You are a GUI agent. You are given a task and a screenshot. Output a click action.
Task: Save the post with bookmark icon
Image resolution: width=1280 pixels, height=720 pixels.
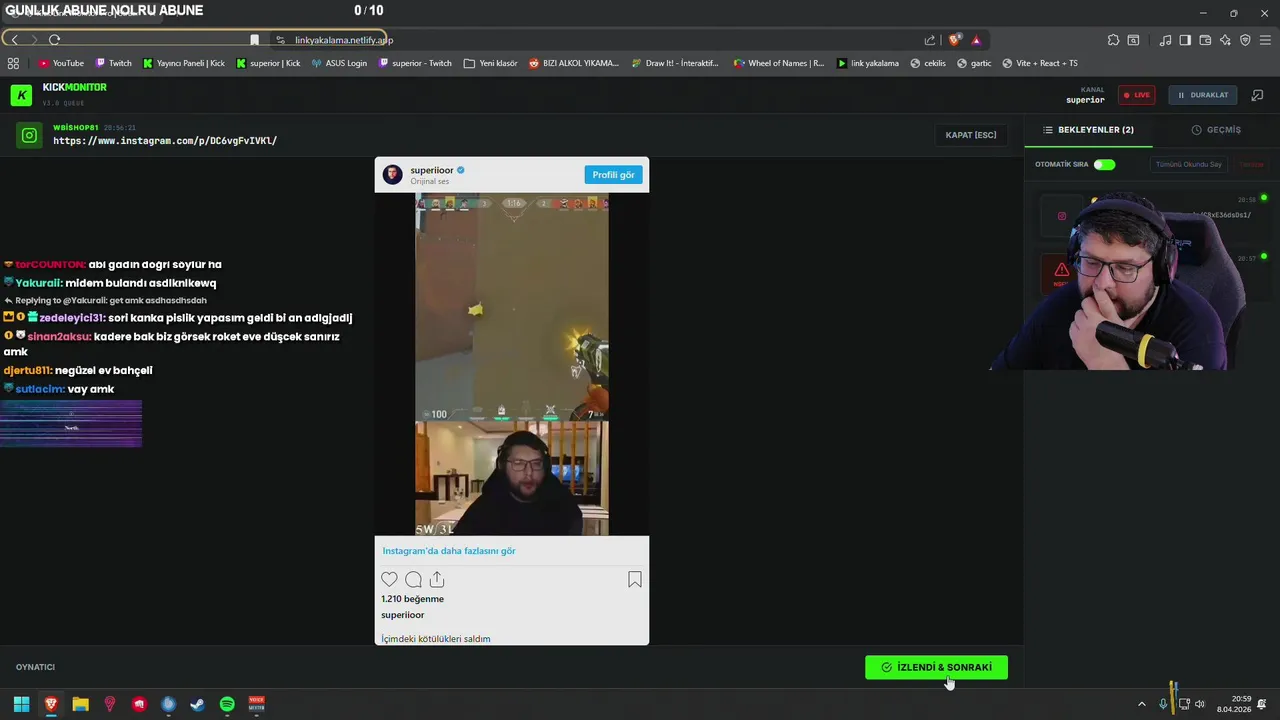(635, 580)
